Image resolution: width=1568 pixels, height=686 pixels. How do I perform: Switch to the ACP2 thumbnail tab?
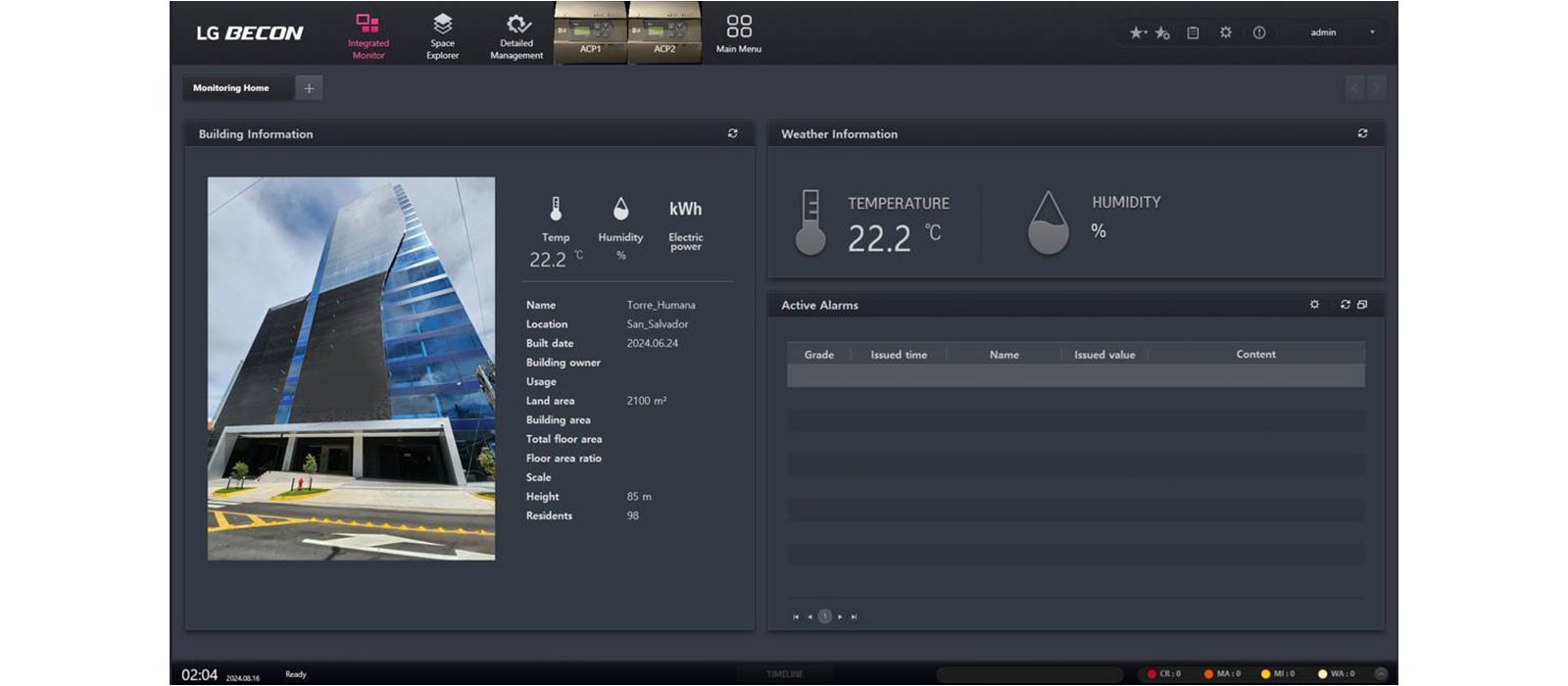coord(665,33)
